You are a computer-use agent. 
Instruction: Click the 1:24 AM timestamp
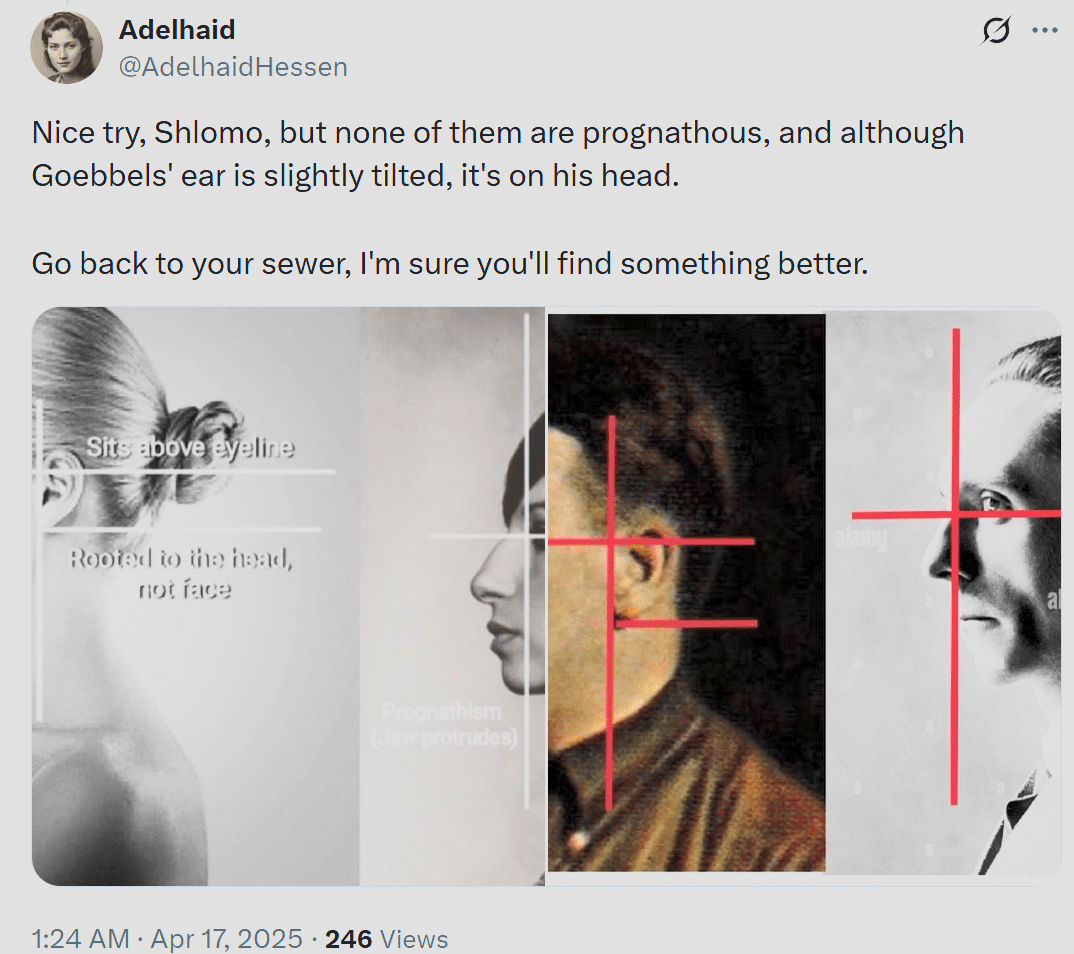pyautogui.click(x=80, y=938)
